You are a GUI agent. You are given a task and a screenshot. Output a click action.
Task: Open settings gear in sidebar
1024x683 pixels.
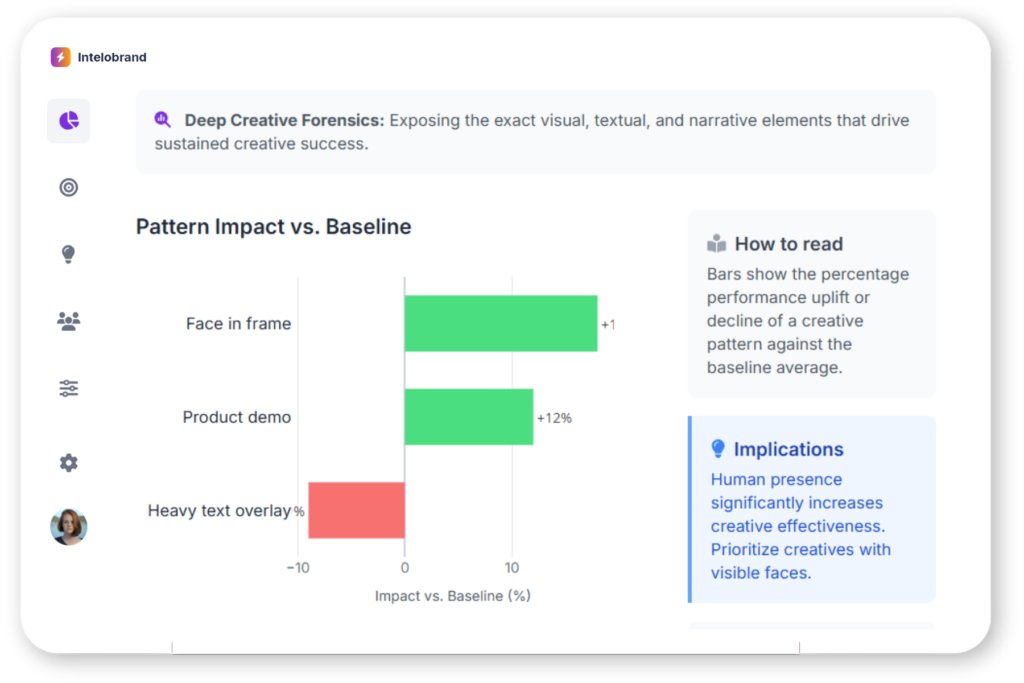[x=68, y=463]
